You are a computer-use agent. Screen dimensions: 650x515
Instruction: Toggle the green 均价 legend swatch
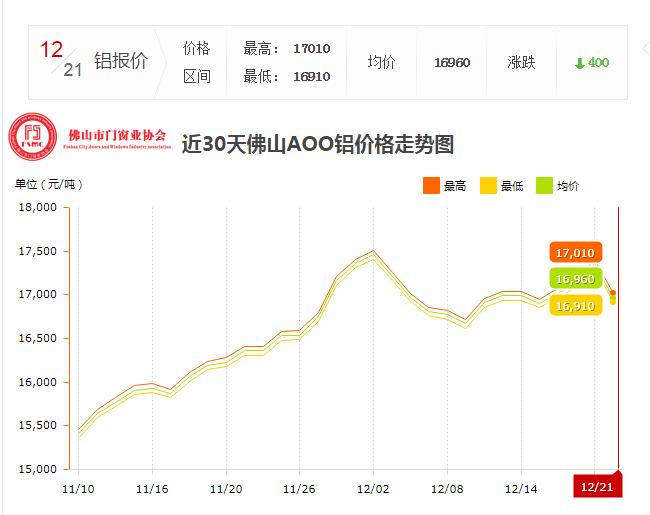(x=544, y=185)
